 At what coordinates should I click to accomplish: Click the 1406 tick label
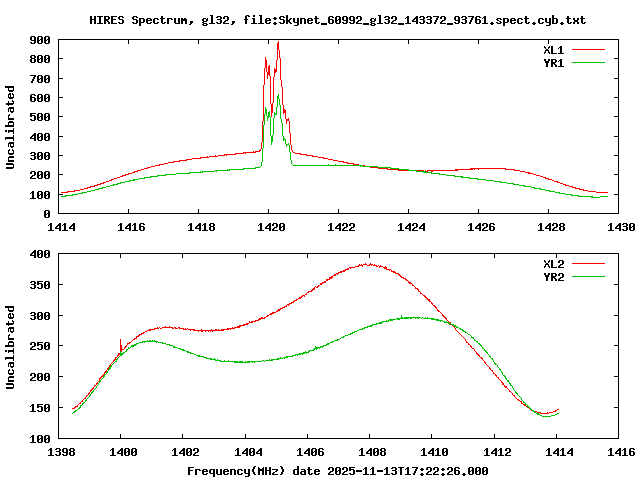tap(310, 452)
